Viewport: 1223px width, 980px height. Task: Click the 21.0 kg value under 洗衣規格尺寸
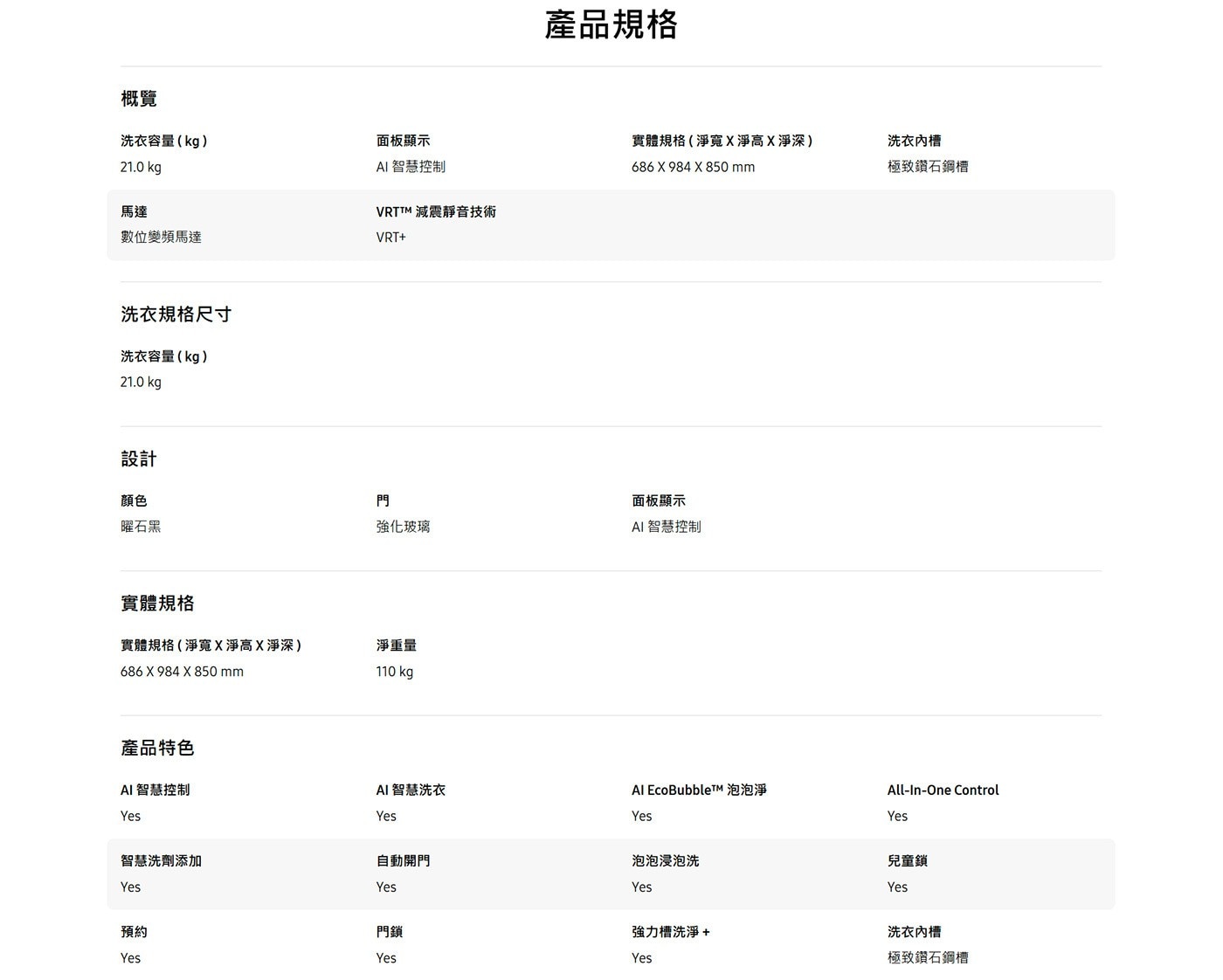click(141, 383)
